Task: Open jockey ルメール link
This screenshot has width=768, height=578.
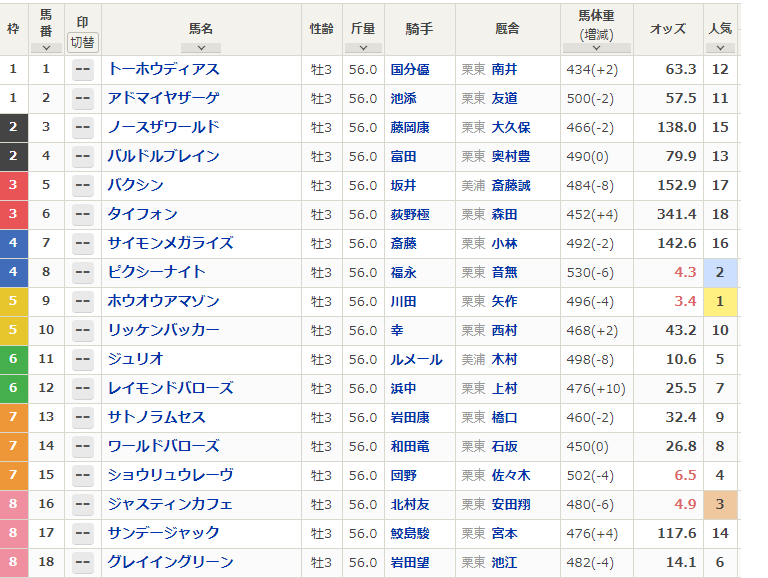Action: [x=416, y=360]
